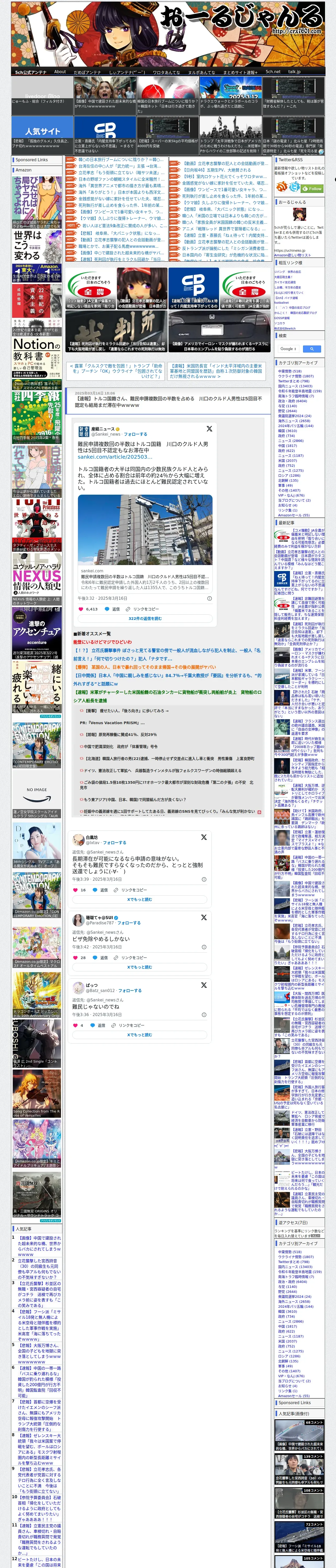Click the おーるじゃんる site logo banner
This screenshot has width=336, height=1568.
[168, 33]
